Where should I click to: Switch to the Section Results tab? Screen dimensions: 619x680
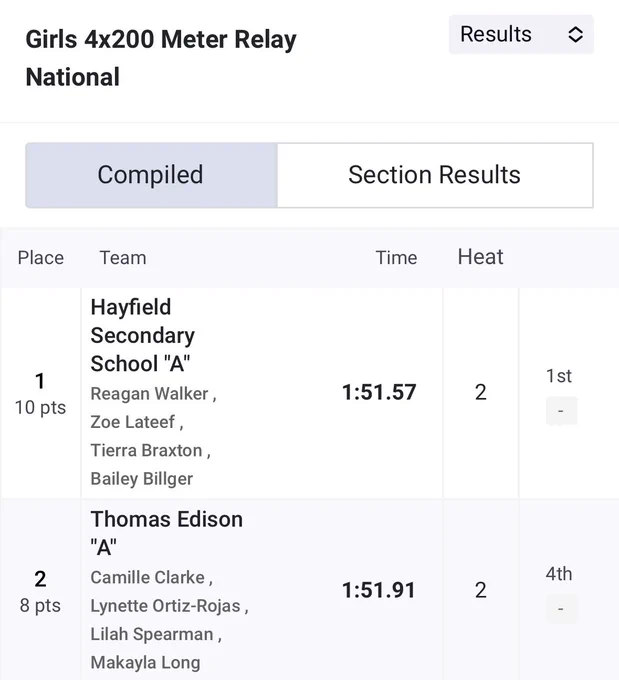click(435, 175)
